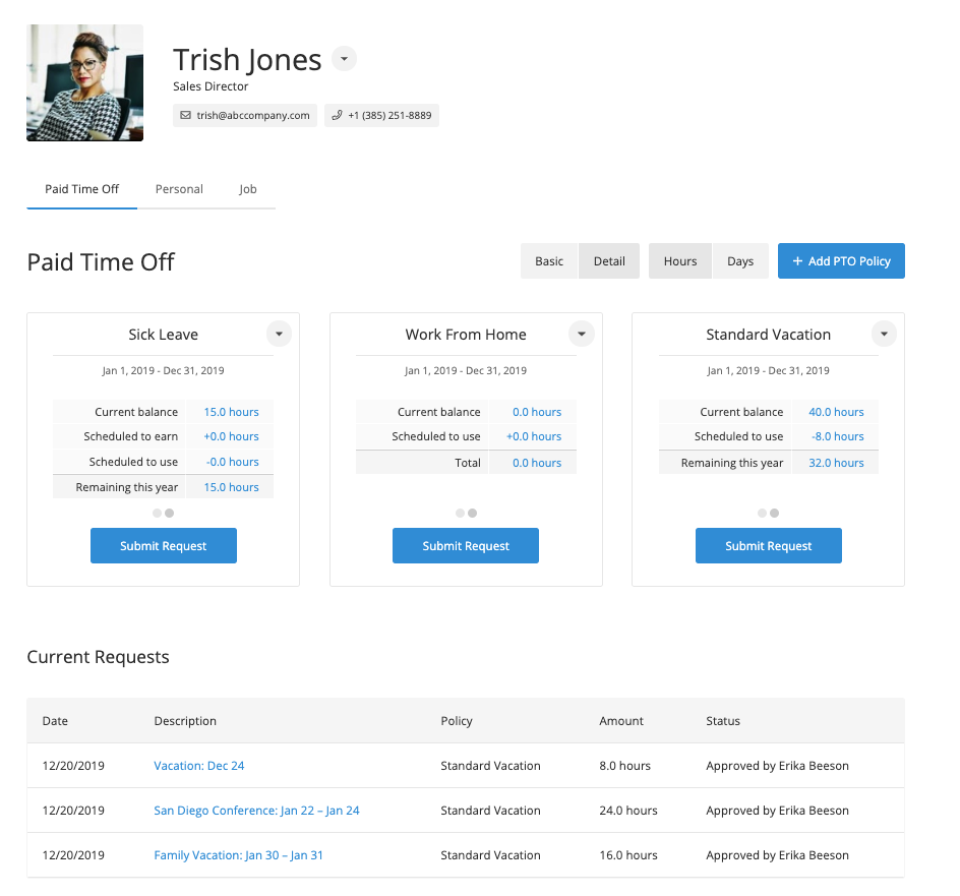View the Family Vacation Jan 30 request
960x896 pixels.
(238, 855)
